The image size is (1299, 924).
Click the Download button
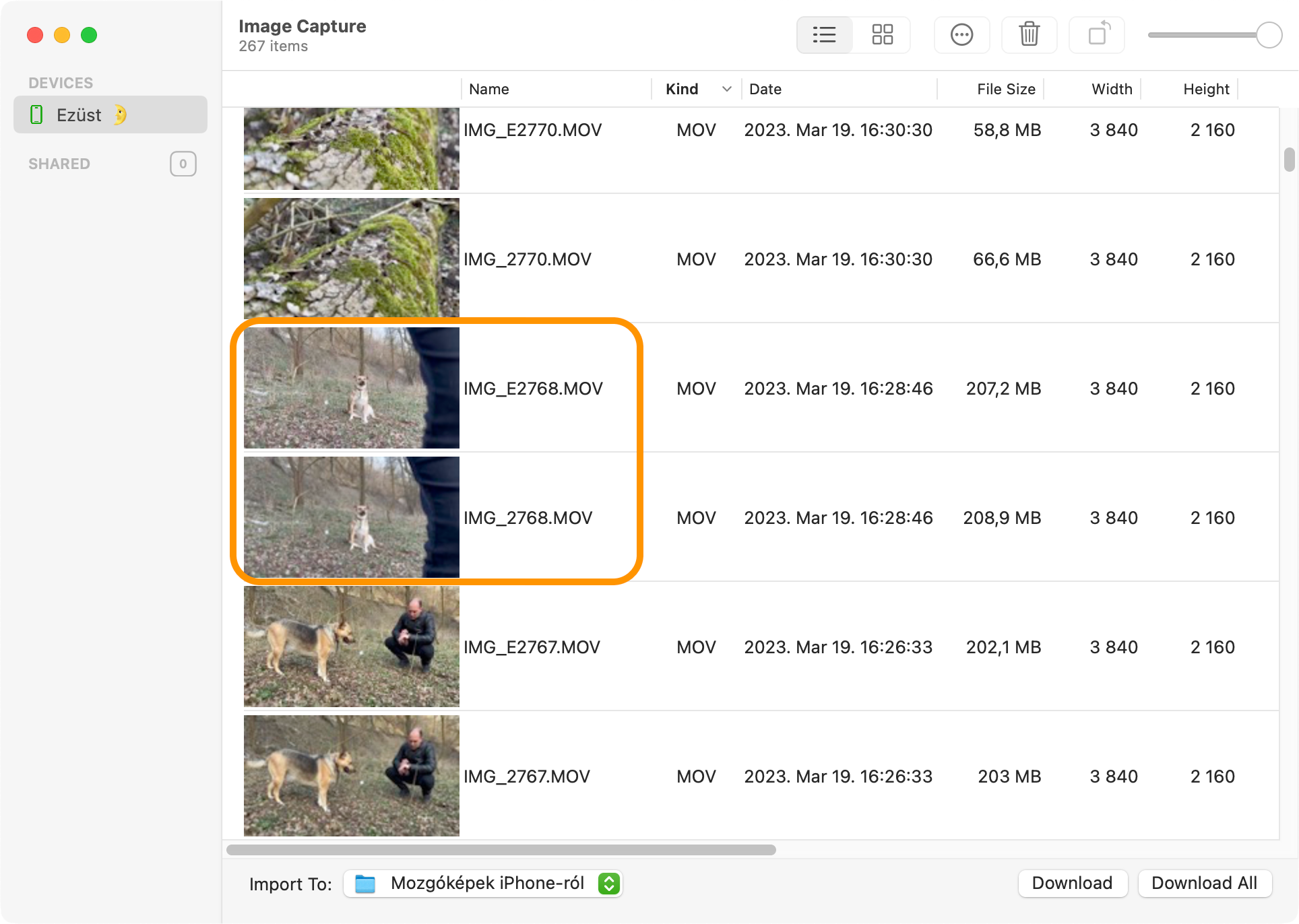1072,883
